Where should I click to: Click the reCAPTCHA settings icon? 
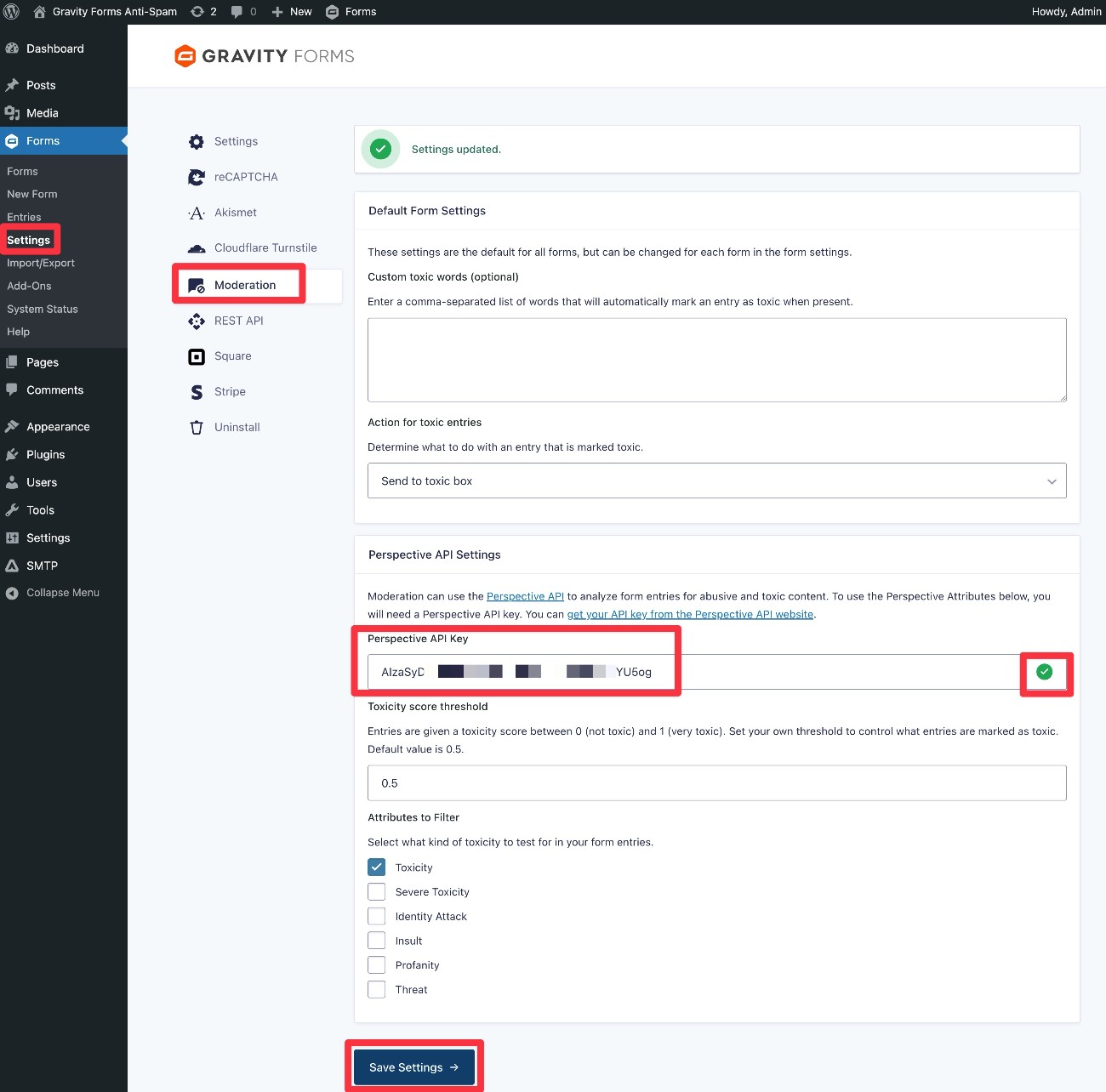[197, 177]
